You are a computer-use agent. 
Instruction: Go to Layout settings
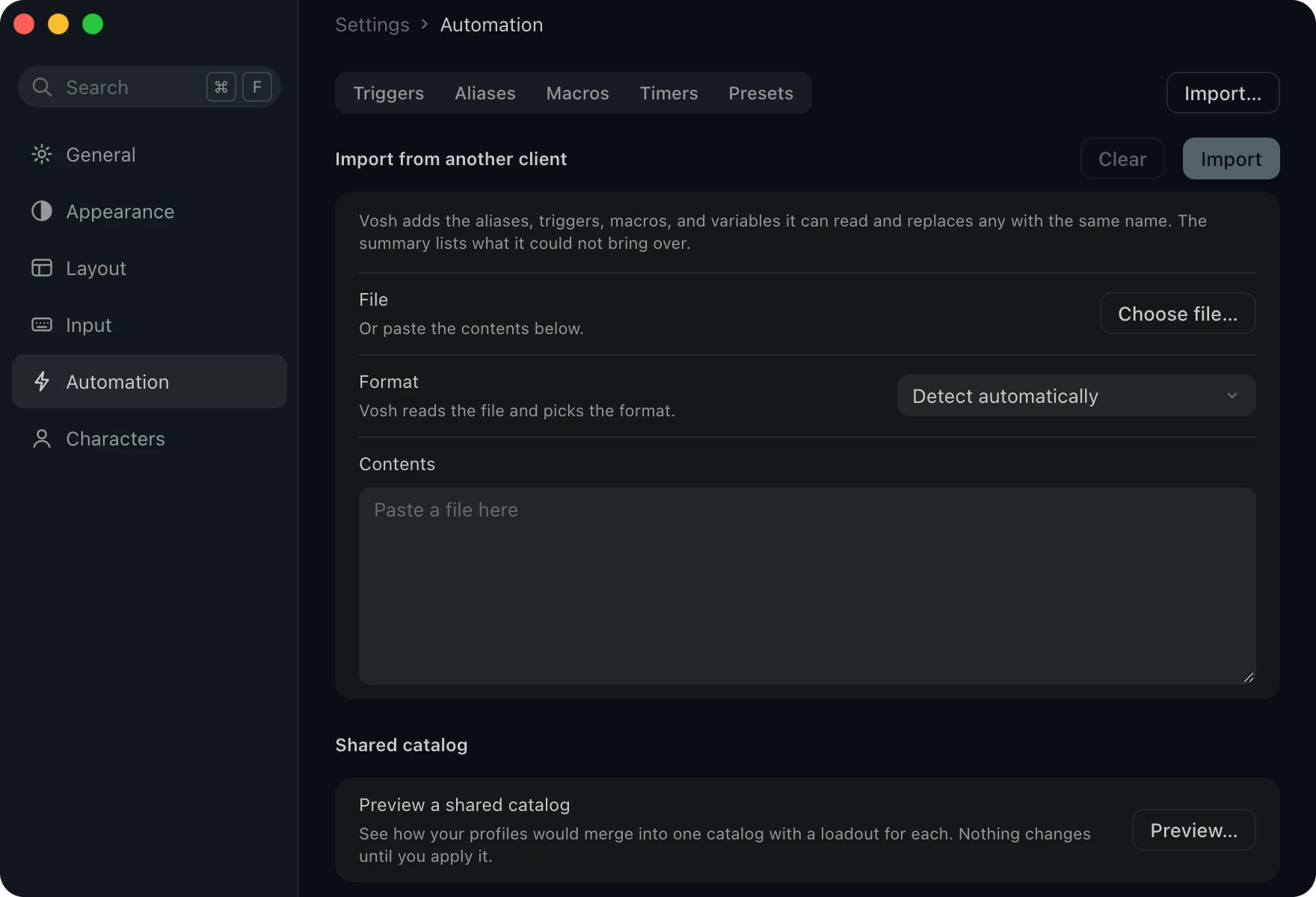pyautogui.click(x=150, y=268)
